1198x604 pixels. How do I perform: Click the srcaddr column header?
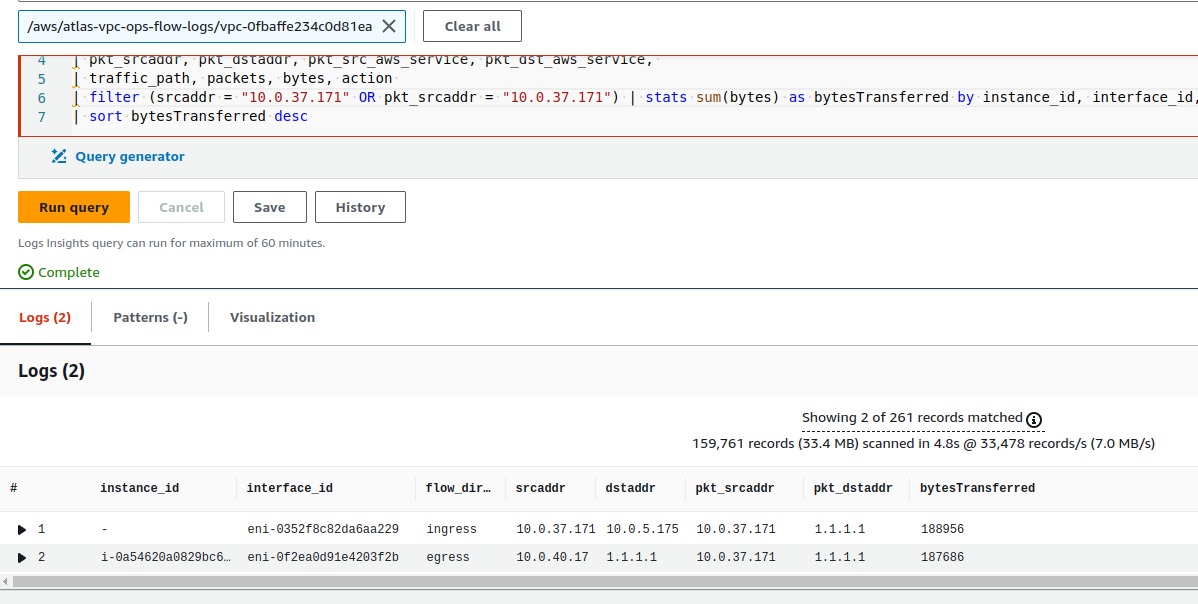tap(540, 489)
